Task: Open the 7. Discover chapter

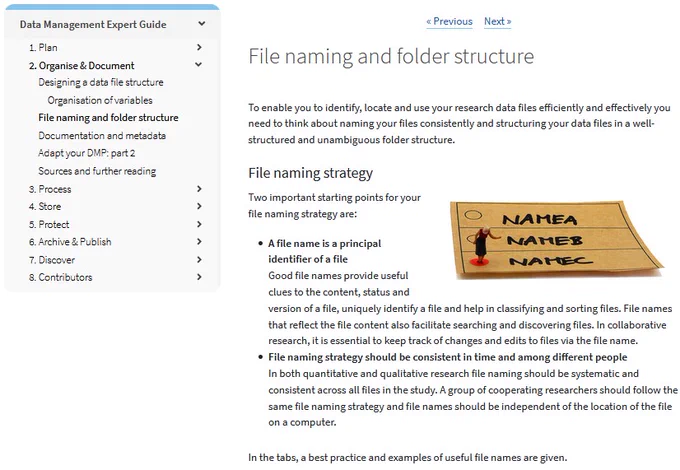Action: [52, 260]
